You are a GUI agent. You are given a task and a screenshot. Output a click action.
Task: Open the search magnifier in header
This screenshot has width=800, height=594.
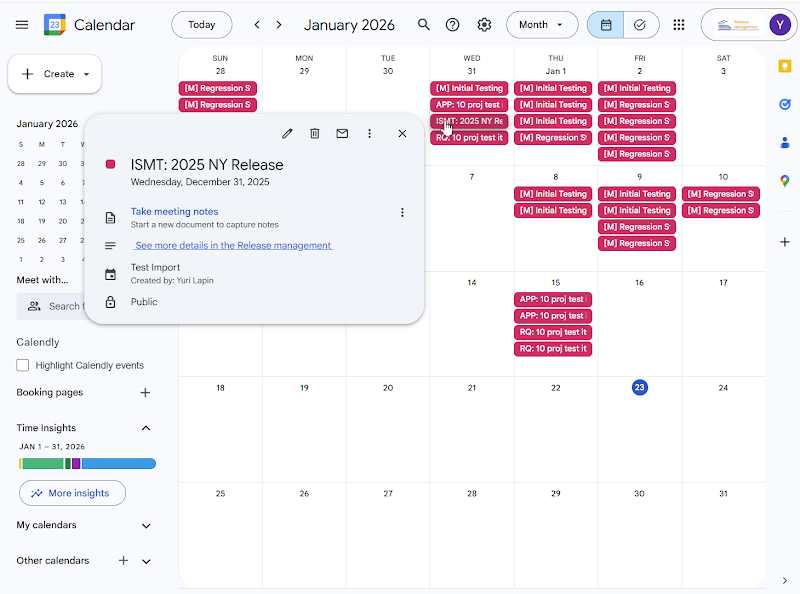point(424,25)
